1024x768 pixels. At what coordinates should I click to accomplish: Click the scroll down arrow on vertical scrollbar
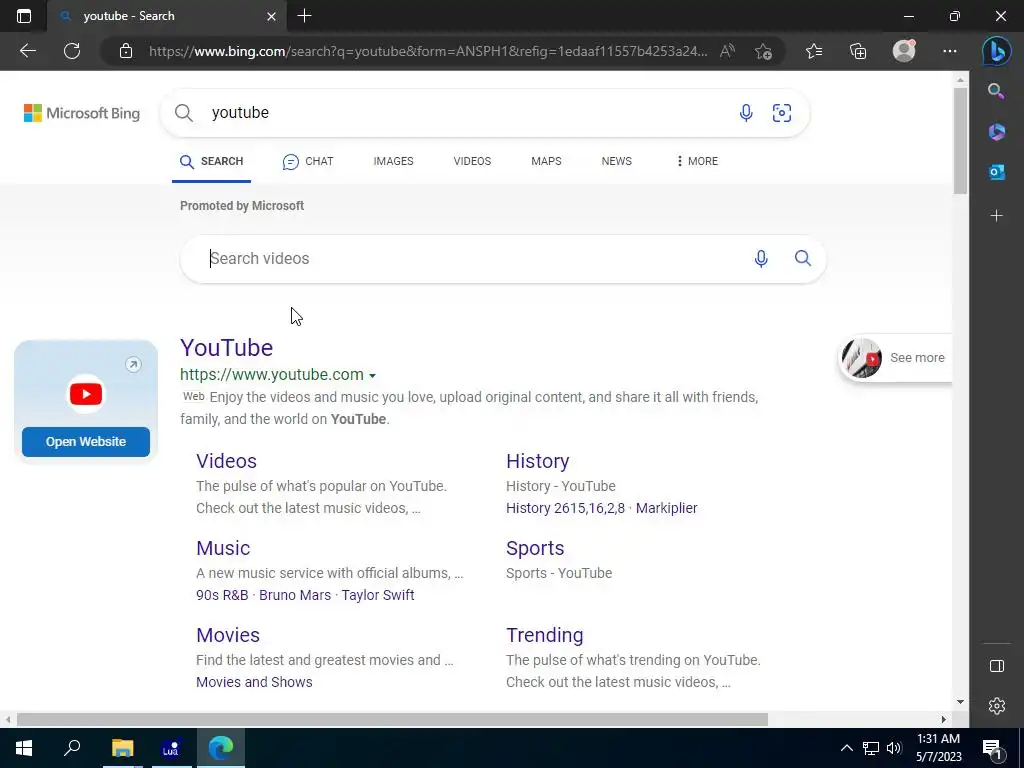(x=960, y=702)
